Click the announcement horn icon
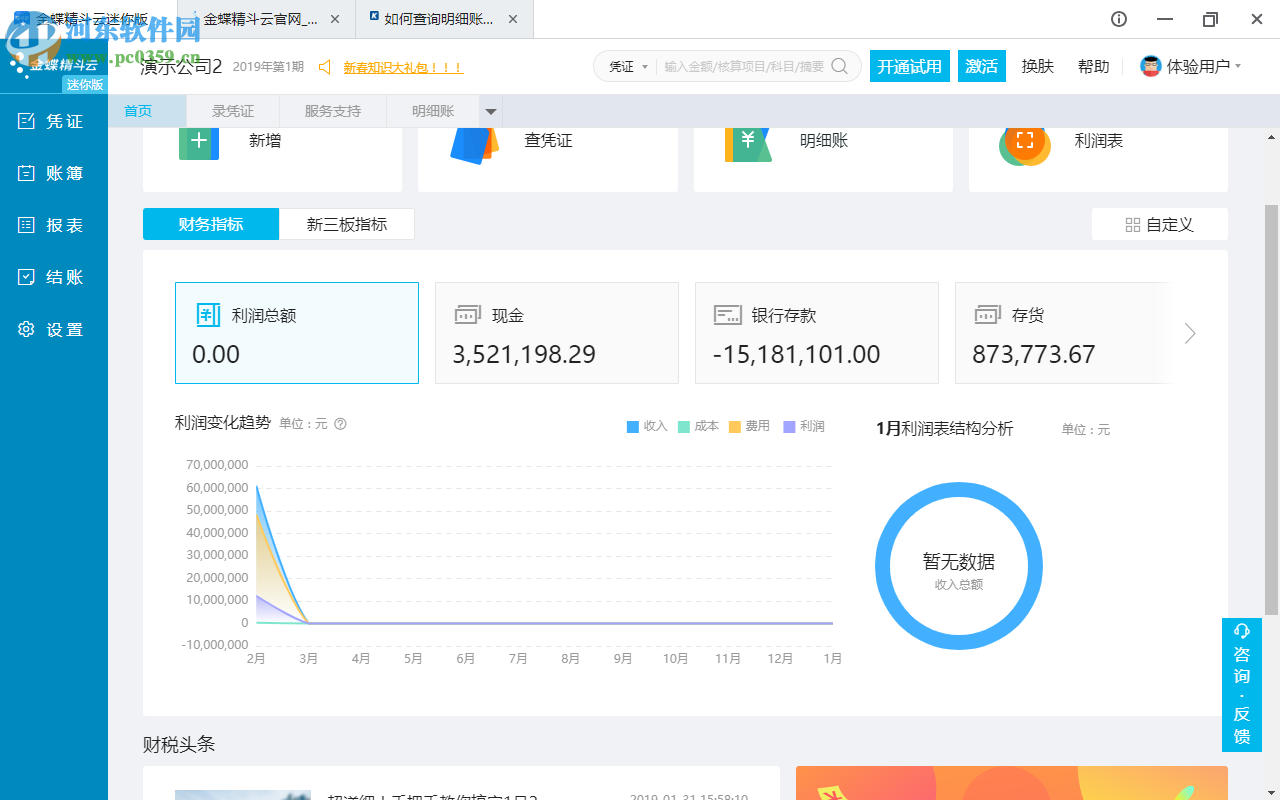This screenshot has height=800, width=1280. tap(325, 68)
